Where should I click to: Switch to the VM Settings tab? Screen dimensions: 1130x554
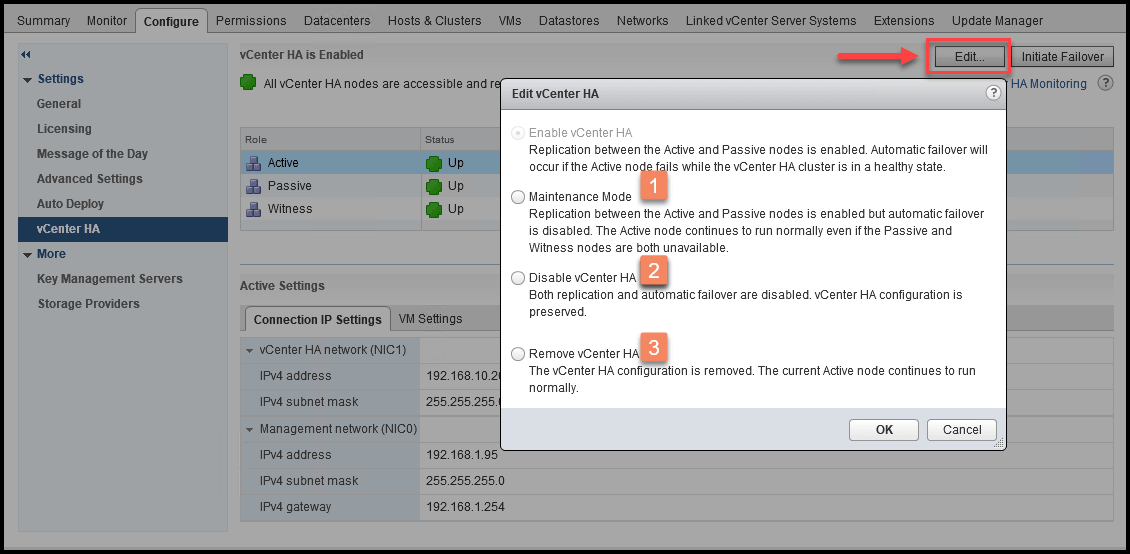pos(430,318)
